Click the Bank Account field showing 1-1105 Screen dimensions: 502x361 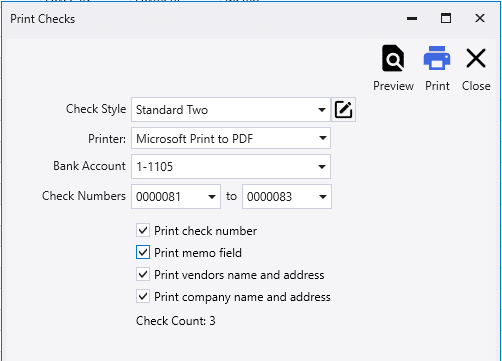[231, 166]
